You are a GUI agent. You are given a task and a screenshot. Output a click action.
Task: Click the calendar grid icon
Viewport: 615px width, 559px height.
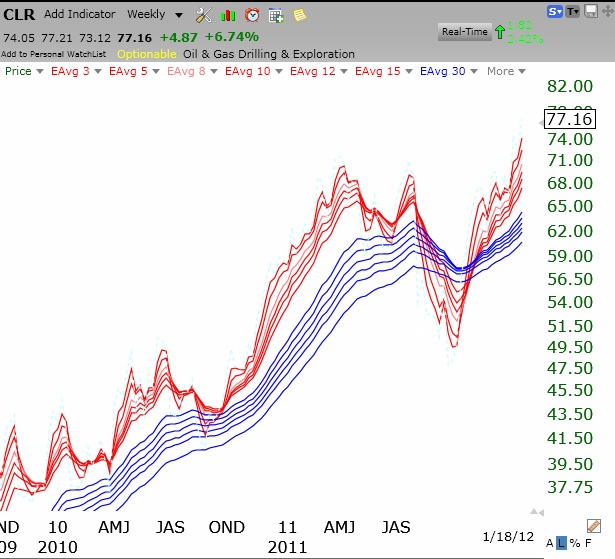[x=276, y=15]
